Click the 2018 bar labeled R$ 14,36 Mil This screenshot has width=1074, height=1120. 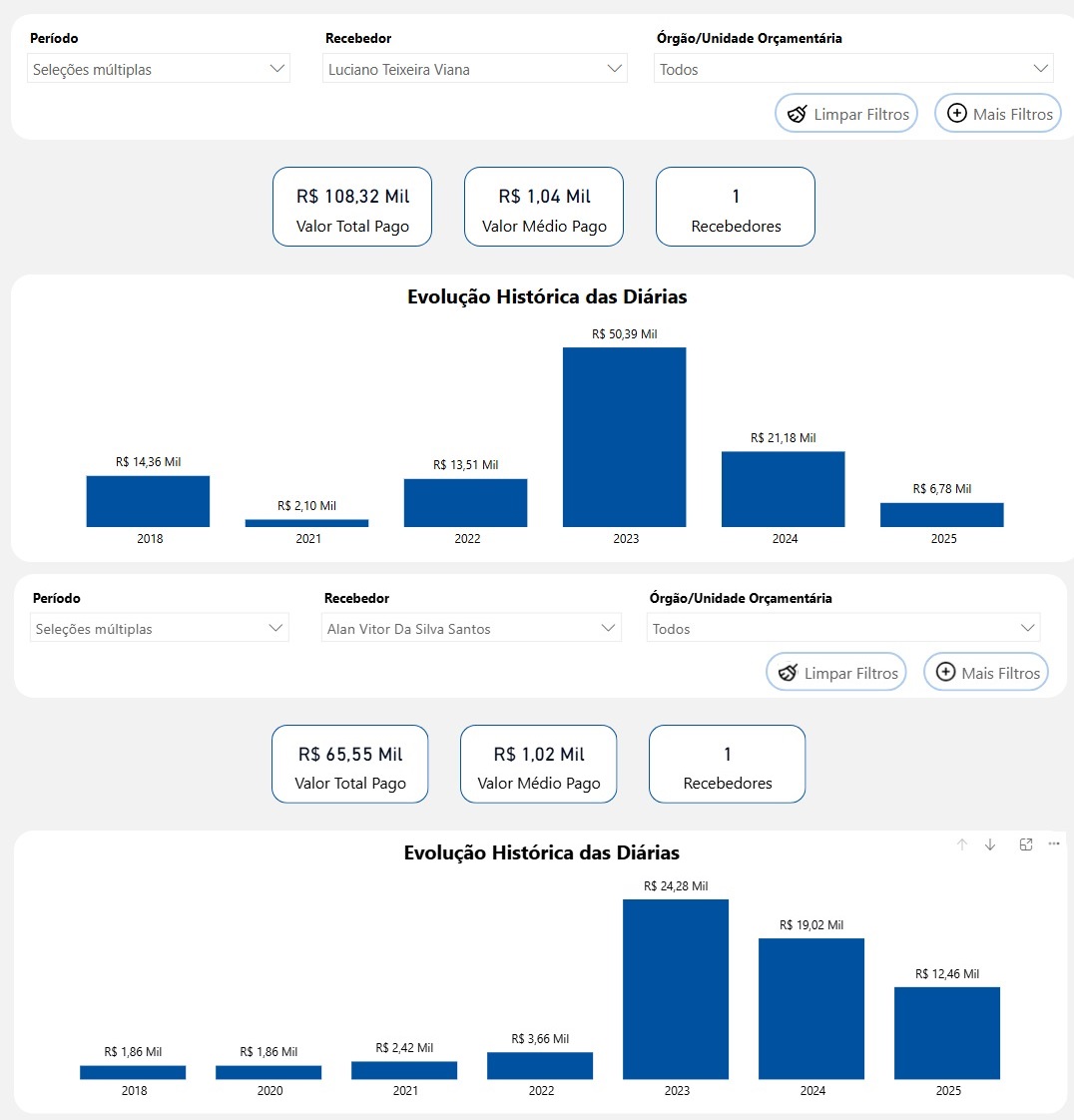click(148, 501)
